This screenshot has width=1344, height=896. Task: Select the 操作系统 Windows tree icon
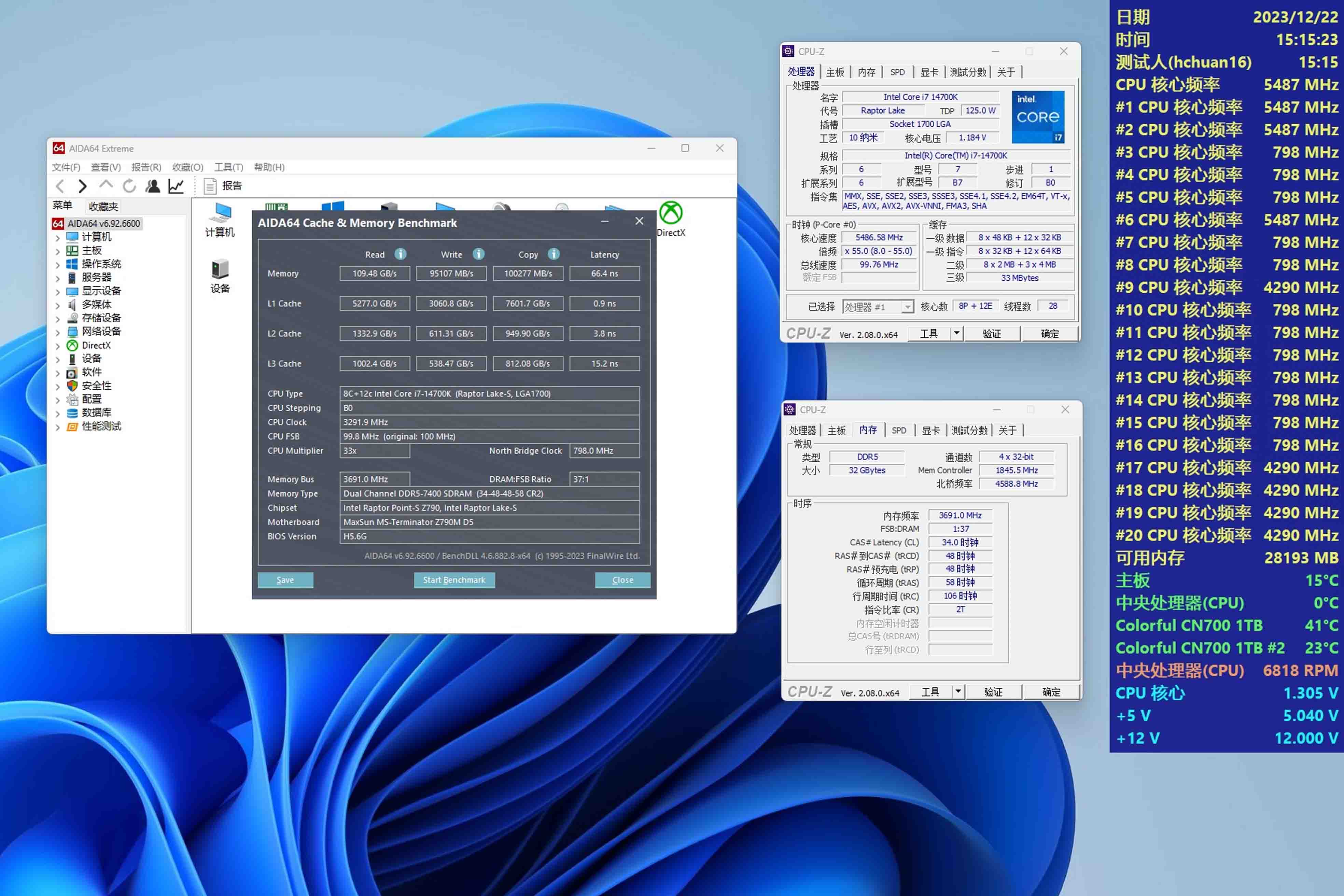pos(73,264)
